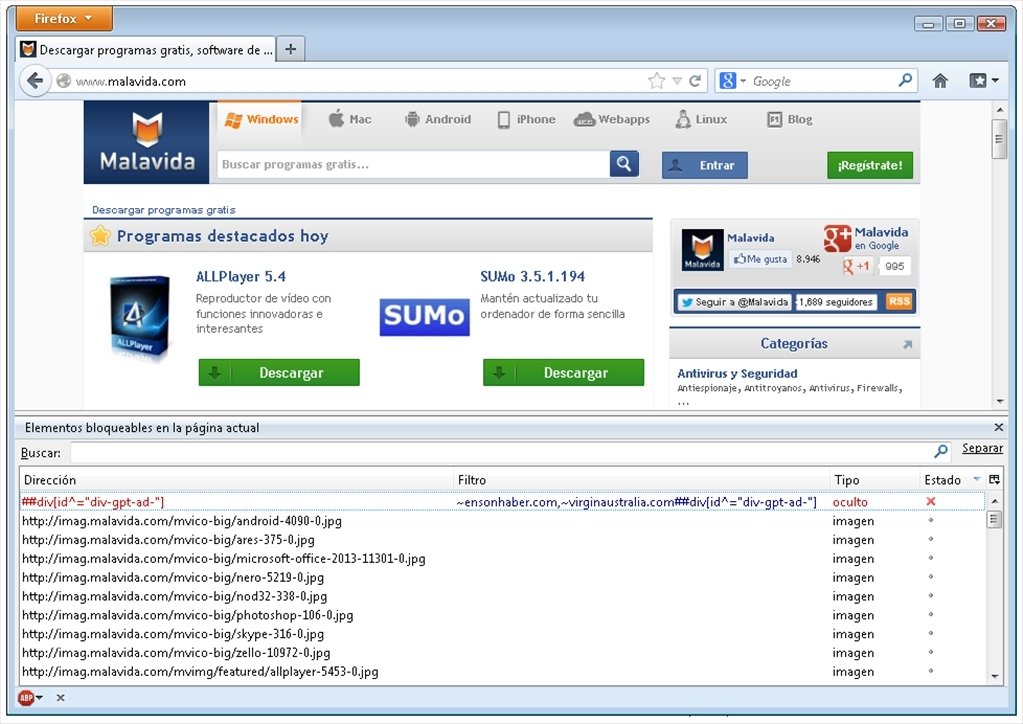The height and width of the screenshot is (724, 1023).
Task: Click the Malavida site logo
Action: [147, 142]
